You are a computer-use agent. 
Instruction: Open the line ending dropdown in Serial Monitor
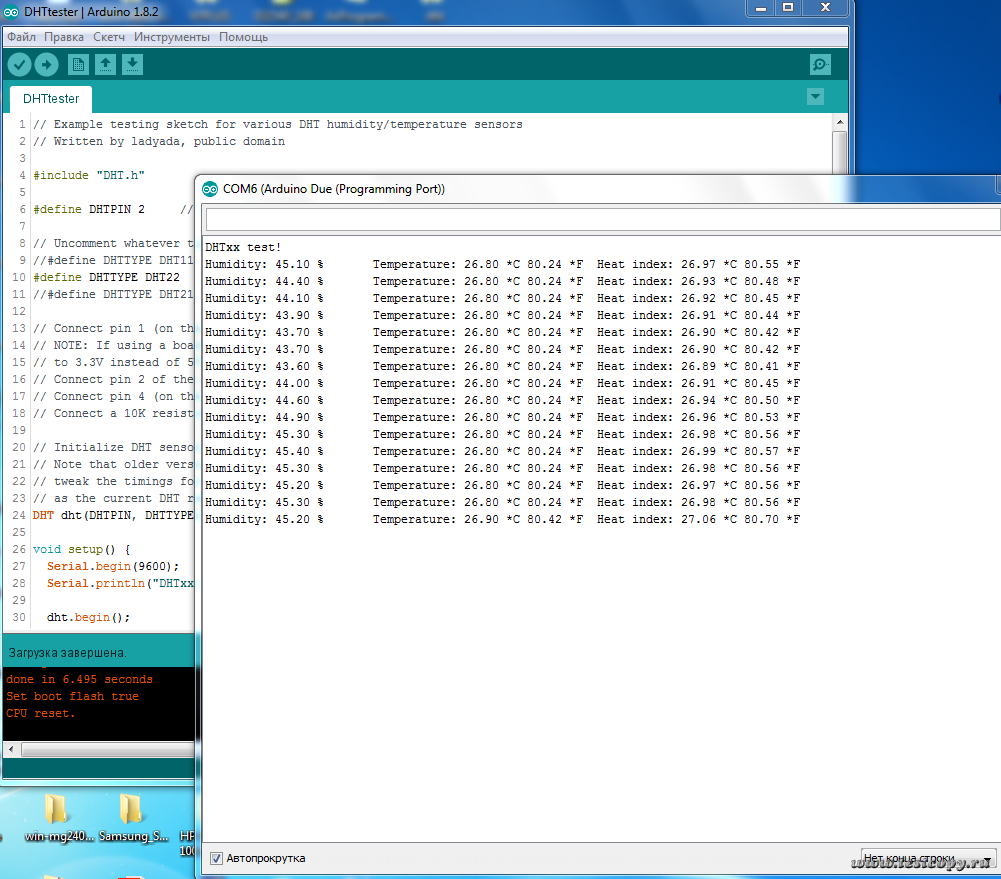point(928,858)
